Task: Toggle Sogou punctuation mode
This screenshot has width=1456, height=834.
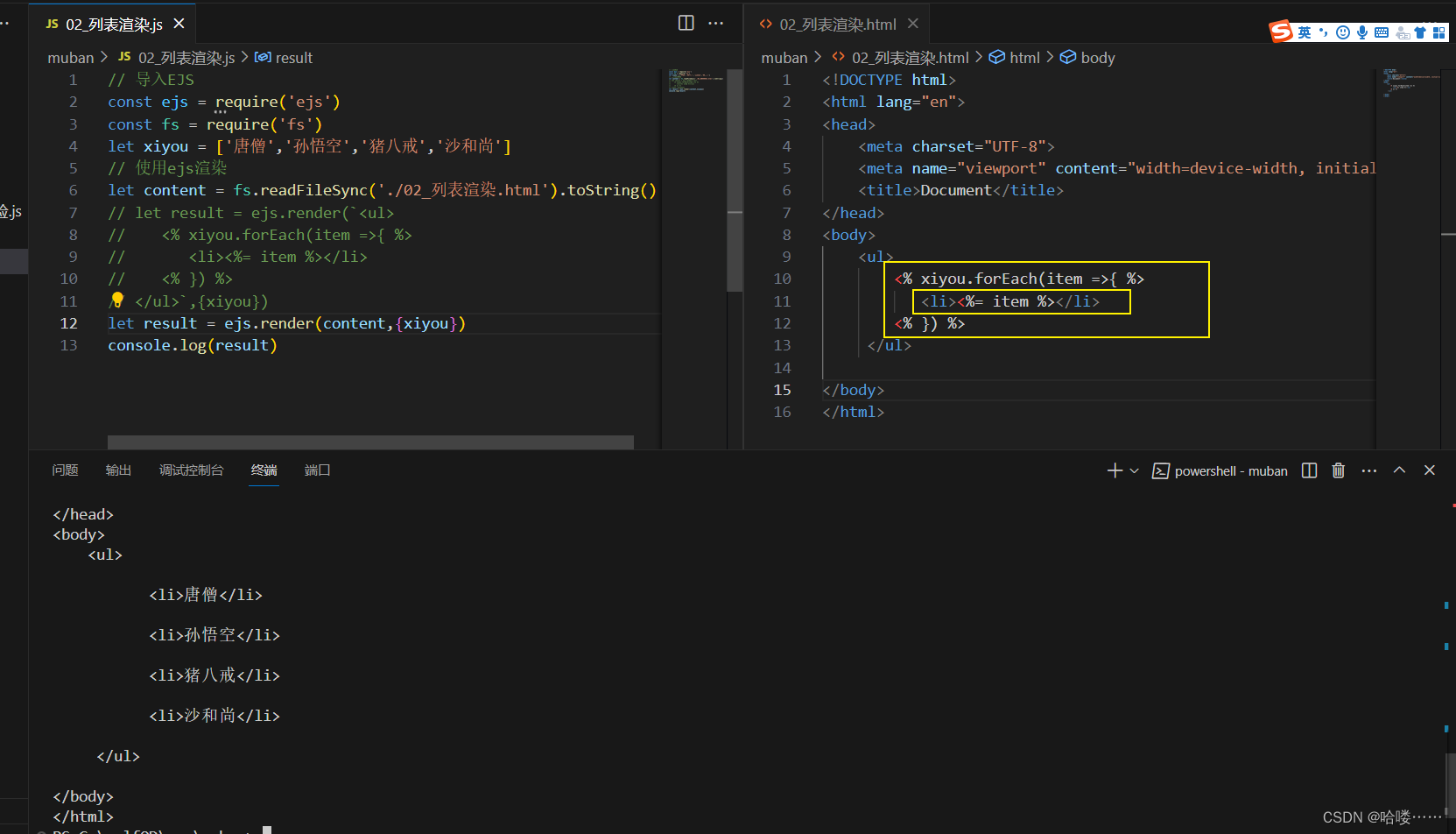Action: pyautogui.click(x=1323, y=32)
